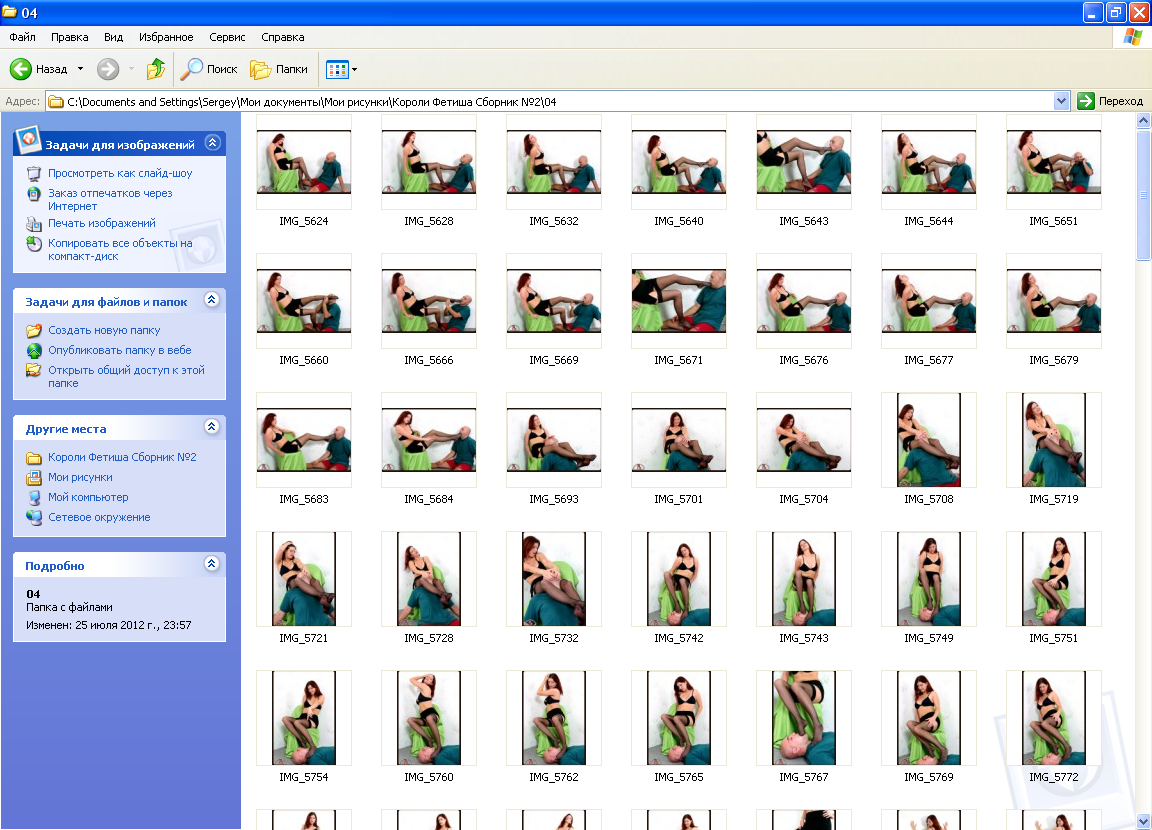The image size is (1152, 830).
Task: Click Заказ отпечатков через Интернет link
Action: [x=110, y=200]
